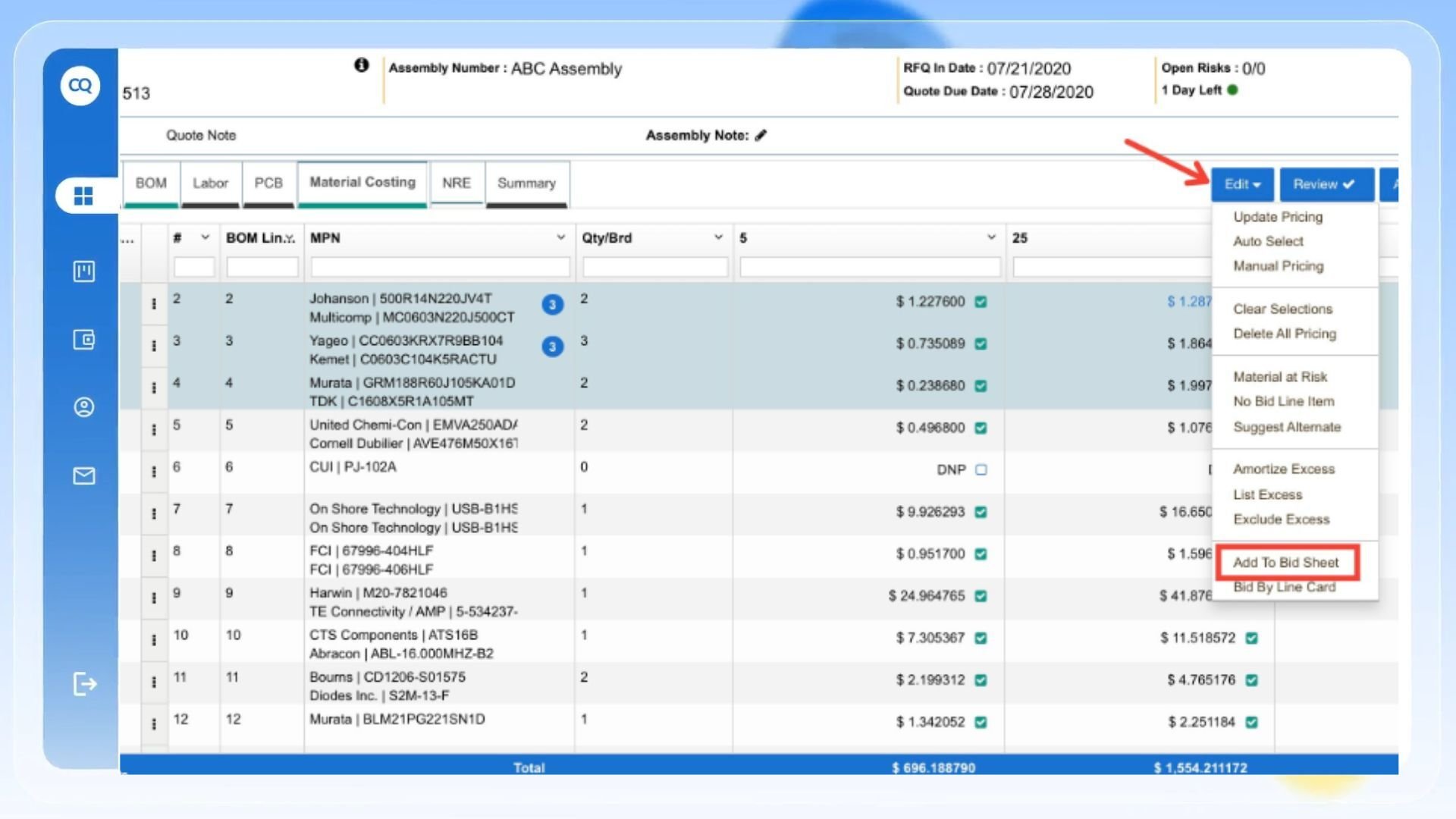Expand the Edit dropdown button

(x=1242, y=184)
